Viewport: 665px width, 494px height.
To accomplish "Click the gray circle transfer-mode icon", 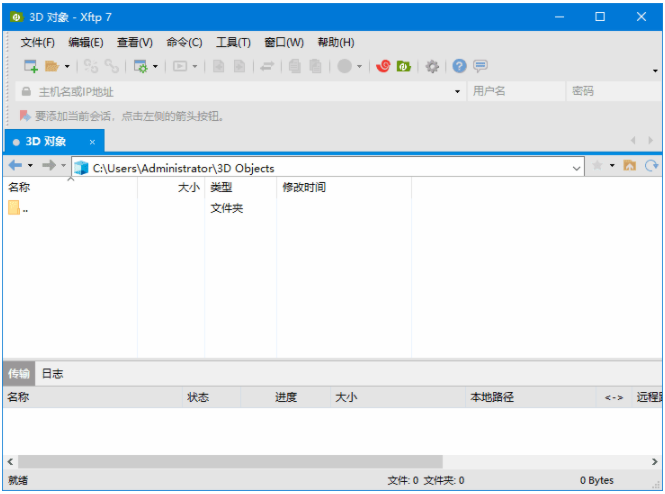I will point(344,66).
